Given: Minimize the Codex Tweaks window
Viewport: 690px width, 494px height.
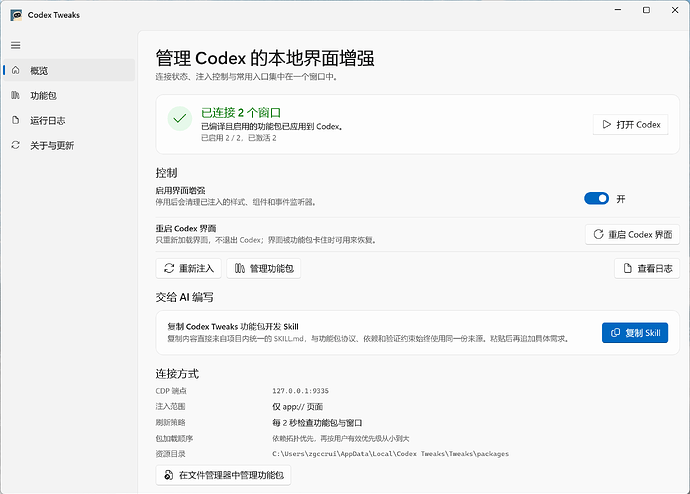Looking at the screenshot, I should 618,10.
